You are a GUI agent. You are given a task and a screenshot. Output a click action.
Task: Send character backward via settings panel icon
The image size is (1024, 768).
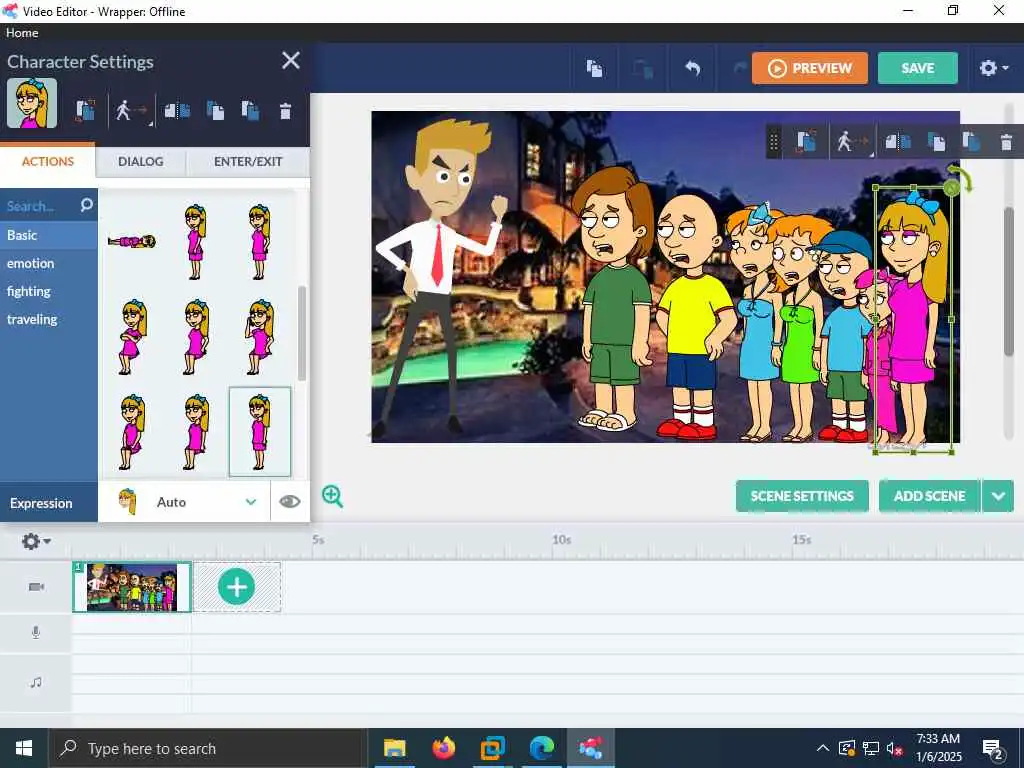pyautogui.click(x=250, y=110)
